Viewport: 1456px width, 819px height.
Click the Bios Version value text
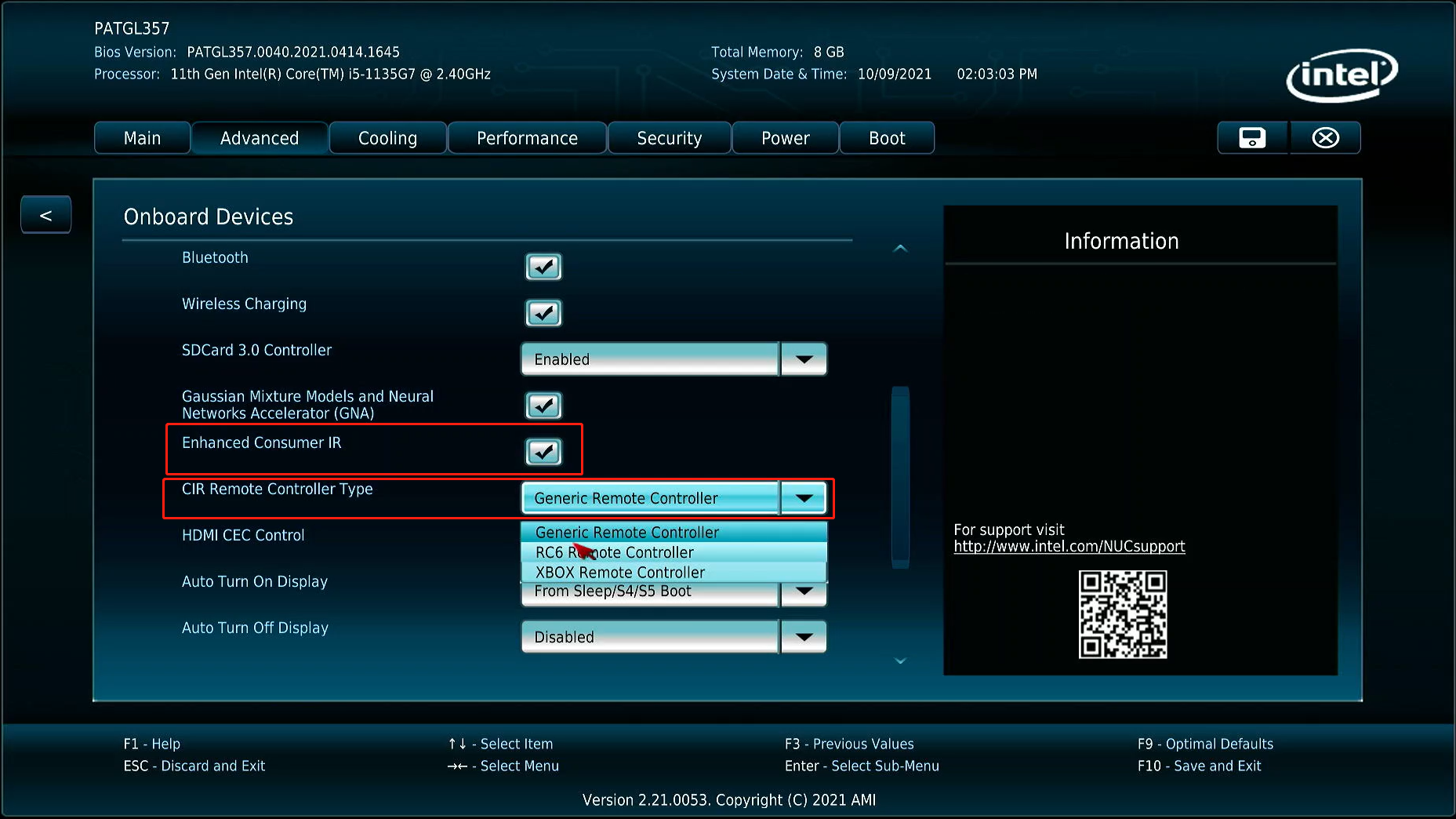click(293, 52)
